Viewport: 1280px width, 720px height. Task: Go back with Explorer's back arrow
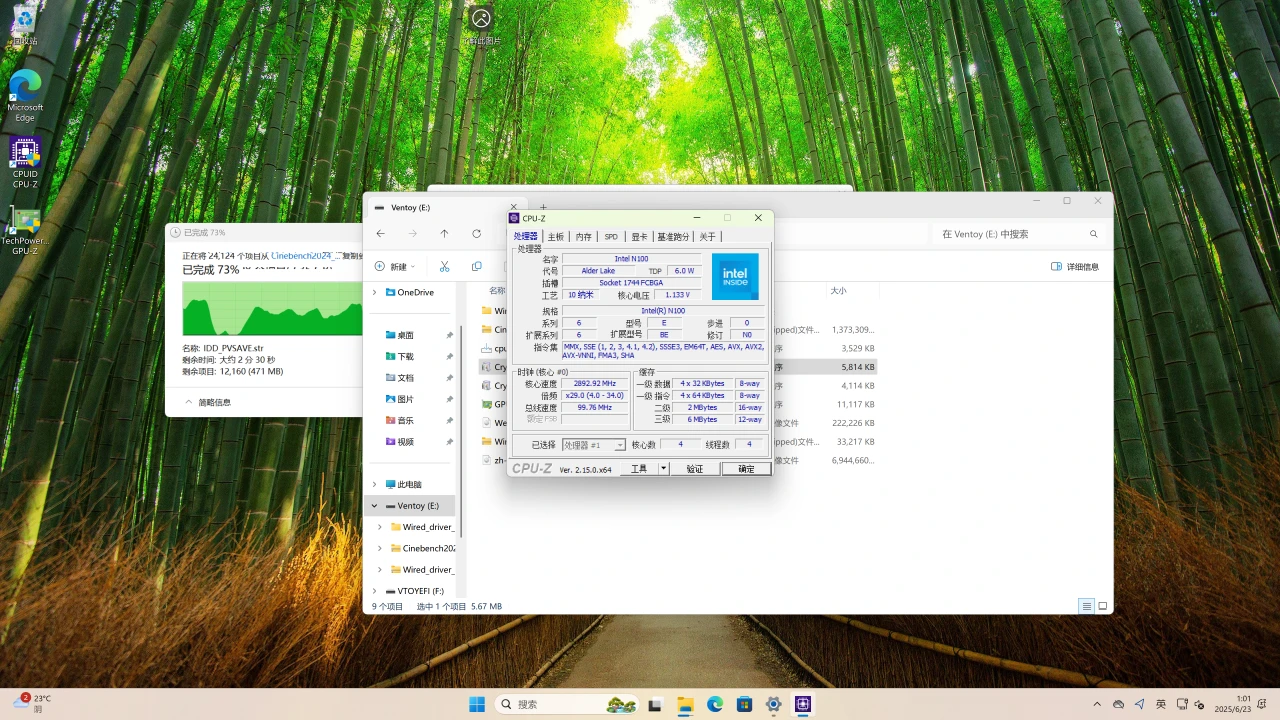[380, 234]
